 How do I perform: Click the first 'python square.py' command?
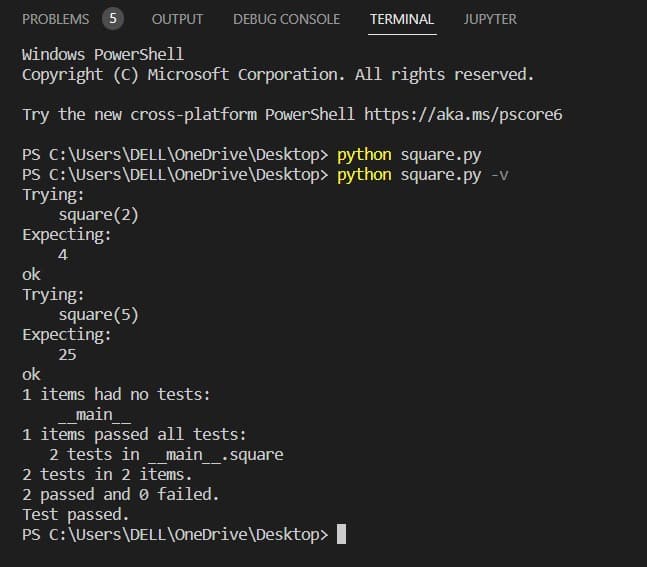click(400, 154)
